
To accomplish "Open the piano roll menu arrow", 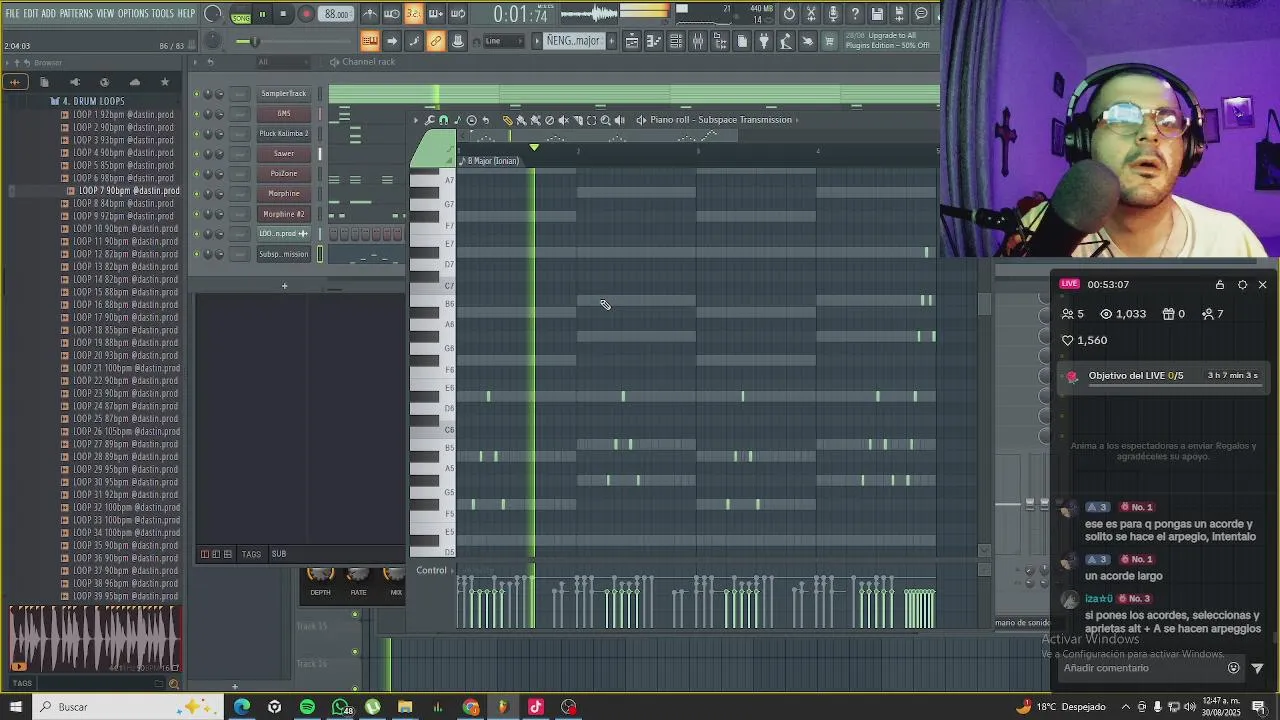I will 416,120.
